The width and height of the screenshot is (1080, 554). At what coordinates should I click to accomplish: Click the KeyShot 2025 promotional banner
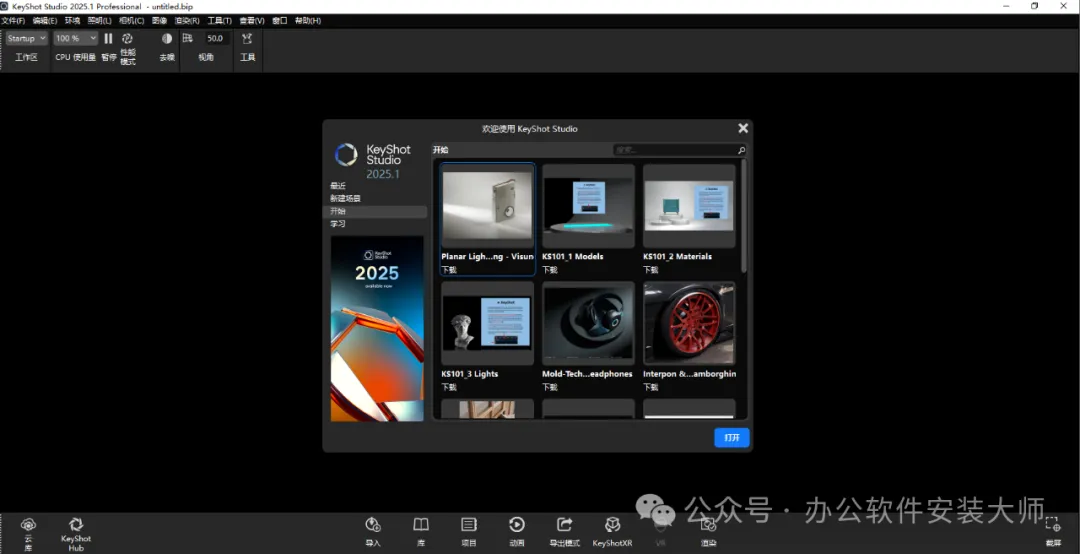tap(377, 329)
